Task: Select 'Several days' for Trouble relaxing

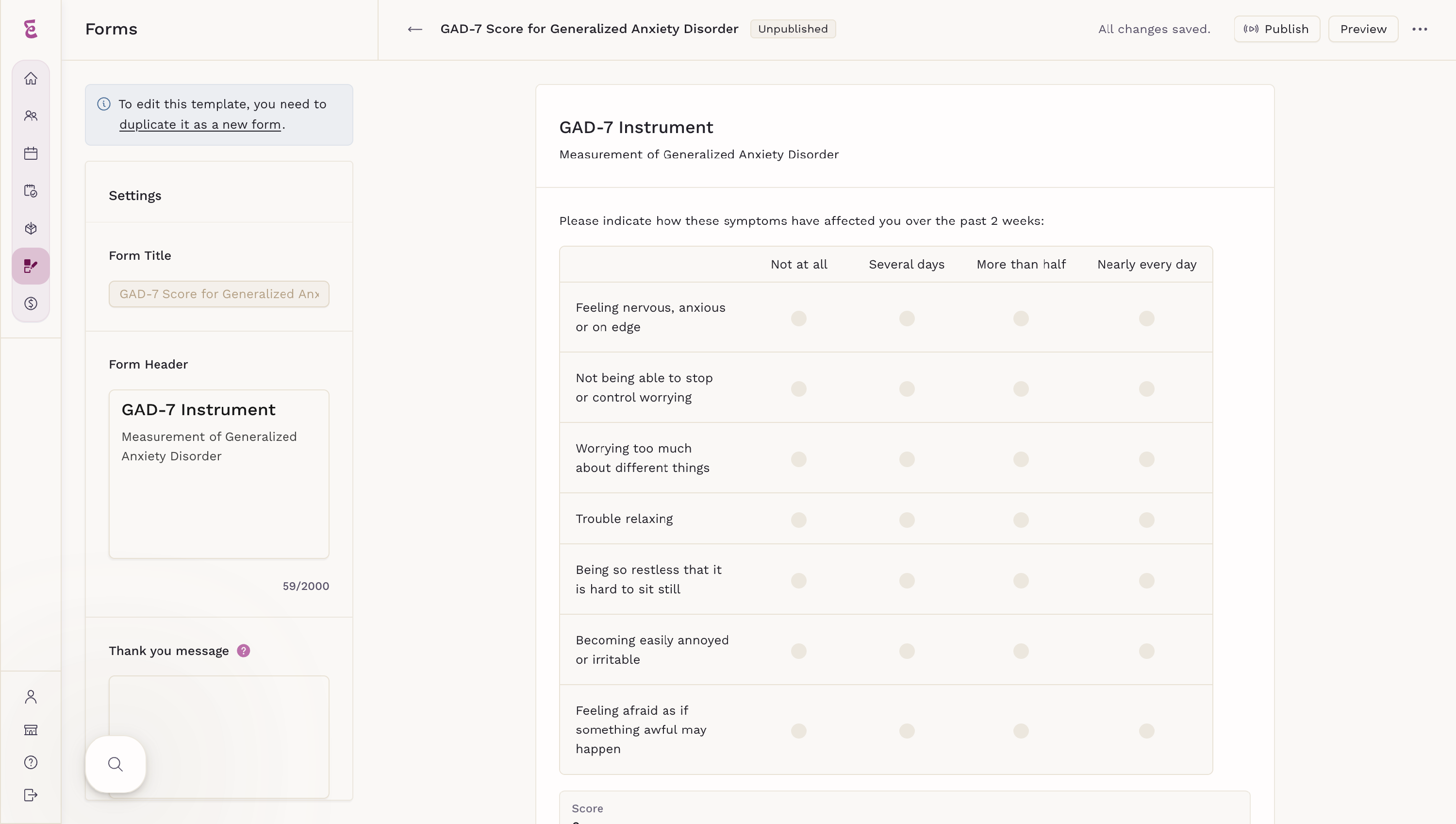Action: coord(906,520)
